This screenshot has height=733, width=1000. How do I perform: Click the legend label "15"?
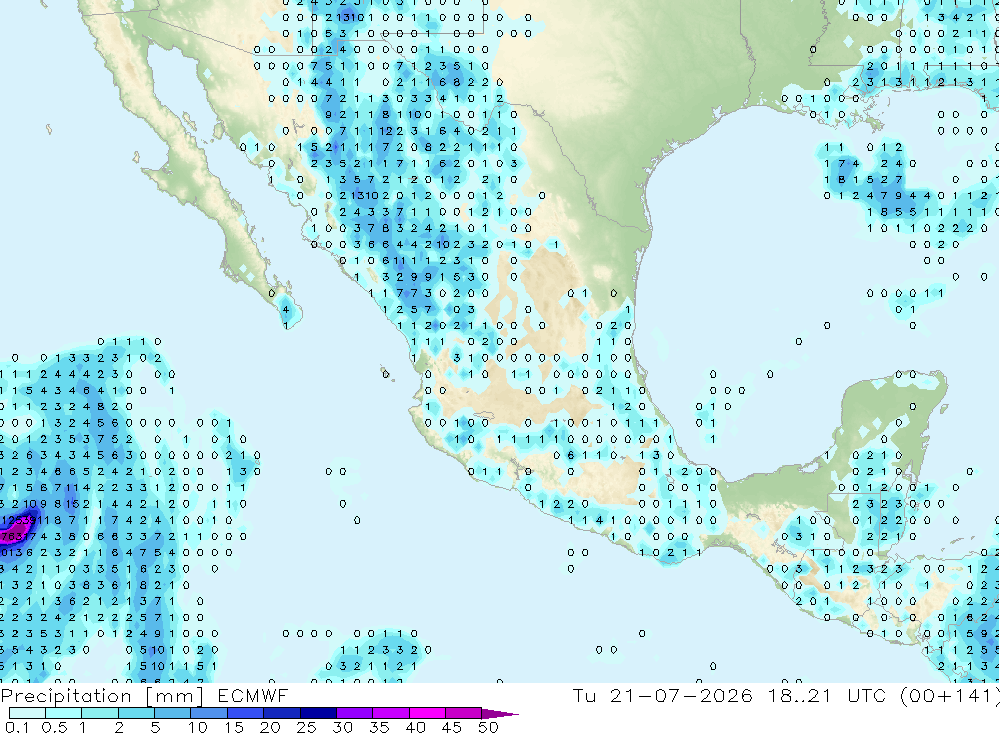234,727
